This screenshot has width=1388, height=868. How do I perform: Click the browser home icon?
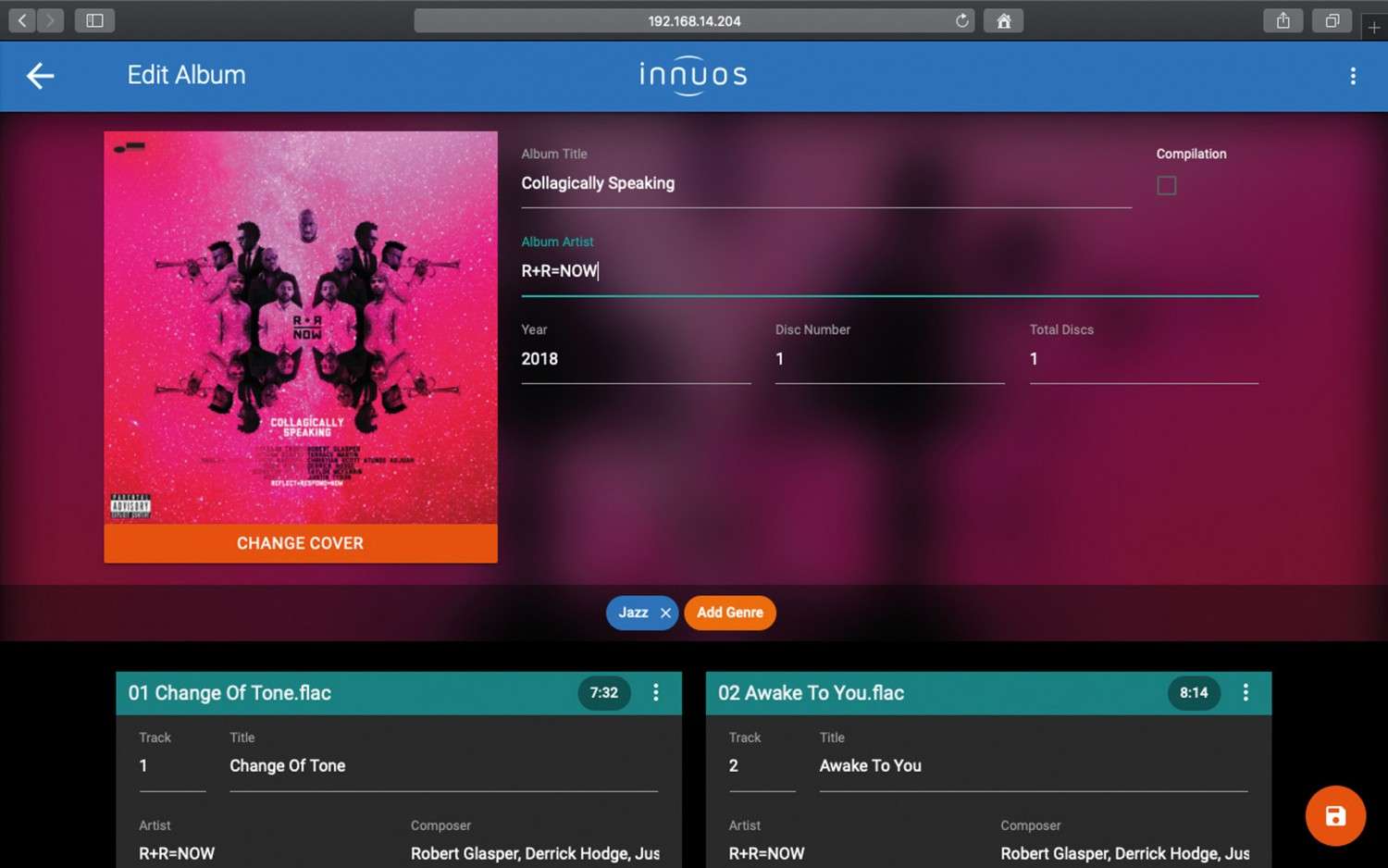click(1003, 20)
